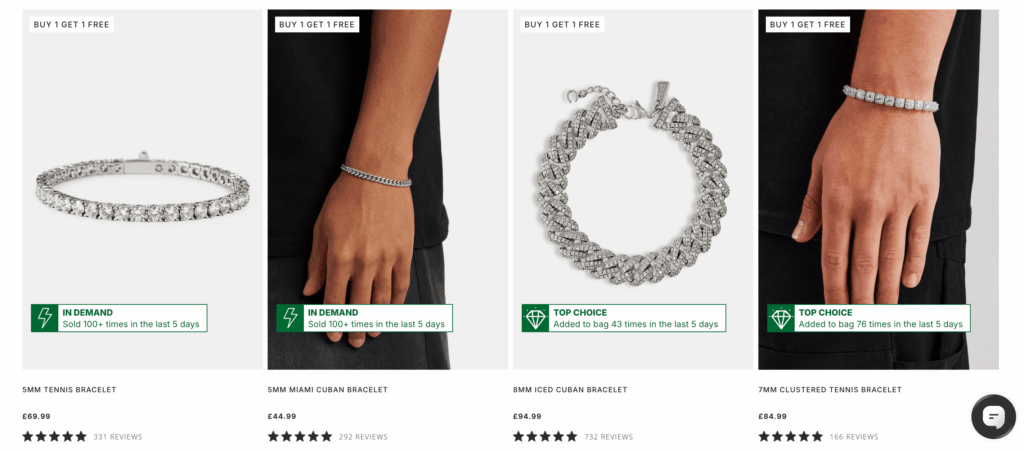Viewport: 1024px width, 452px height.
Task: Click Buy 1 Get 1 Free badge on Miami Cuban
Action: [x=317, y=24]
